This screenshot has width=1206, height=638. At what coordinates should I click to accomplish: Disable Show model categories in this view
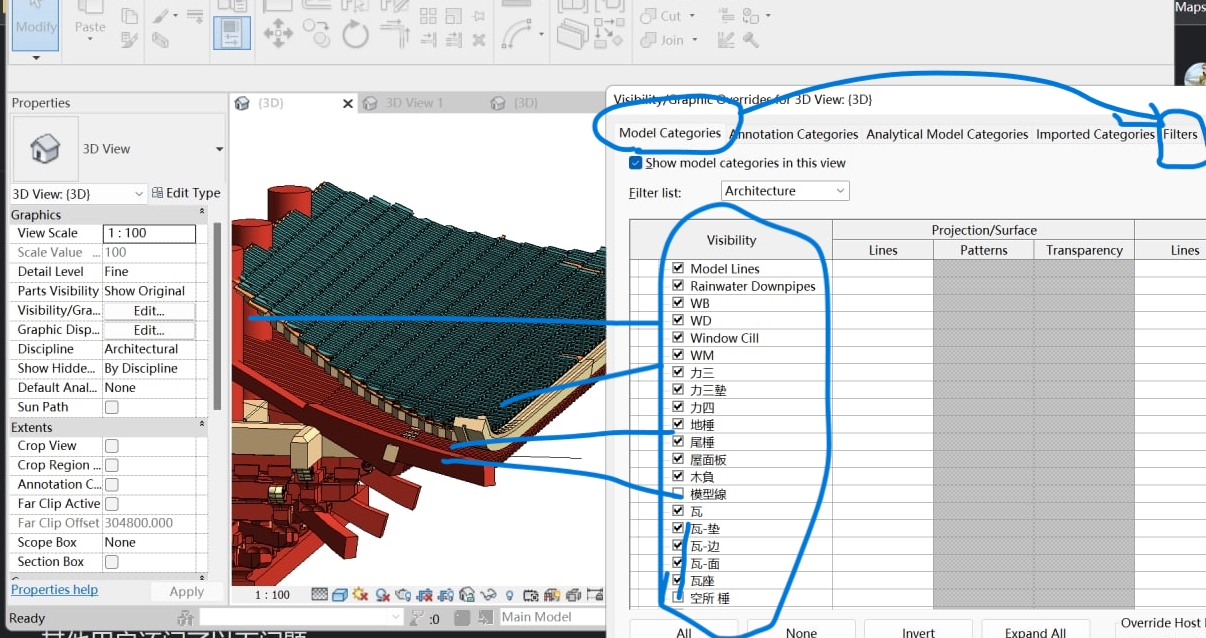(x=635, y=162)
